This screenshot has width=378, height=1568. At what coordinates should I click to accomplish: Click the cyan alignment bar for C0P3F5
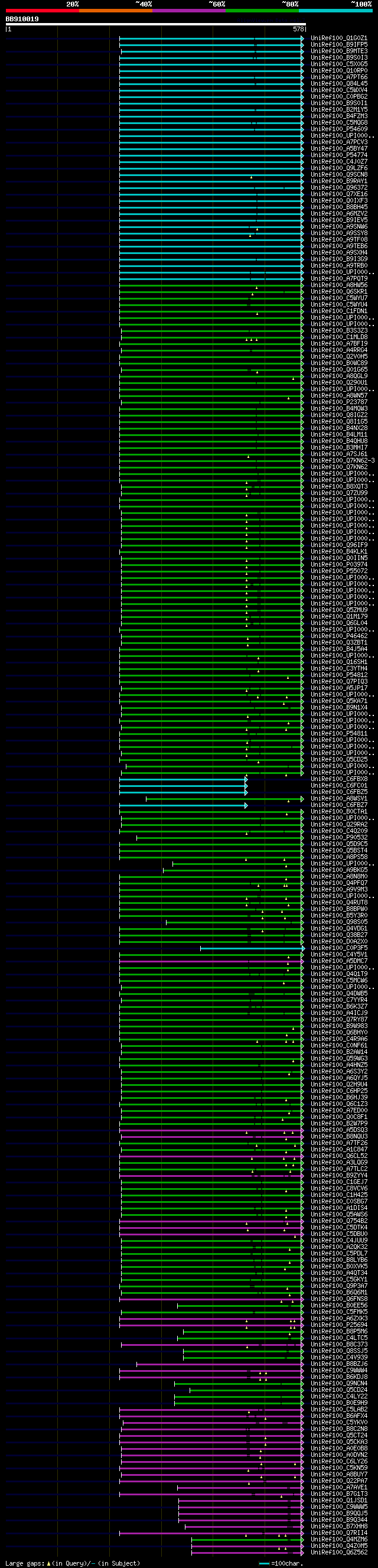point(253,948)
